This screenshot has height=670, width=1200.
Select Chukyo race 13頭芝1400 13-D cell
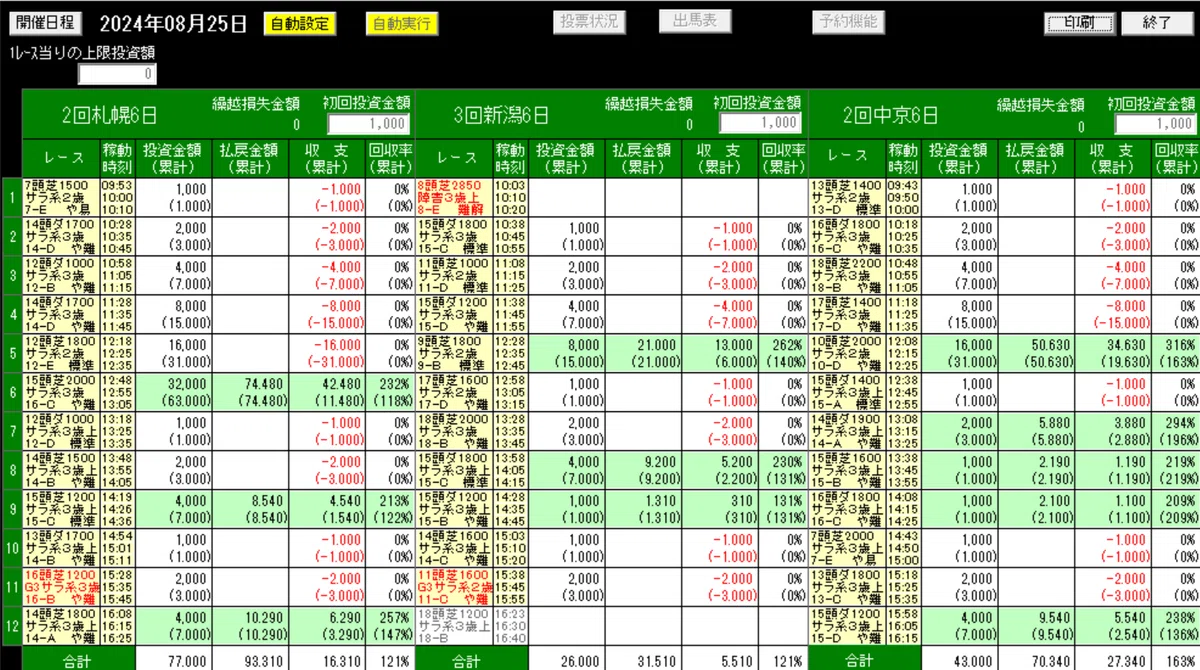pos(847,198)
